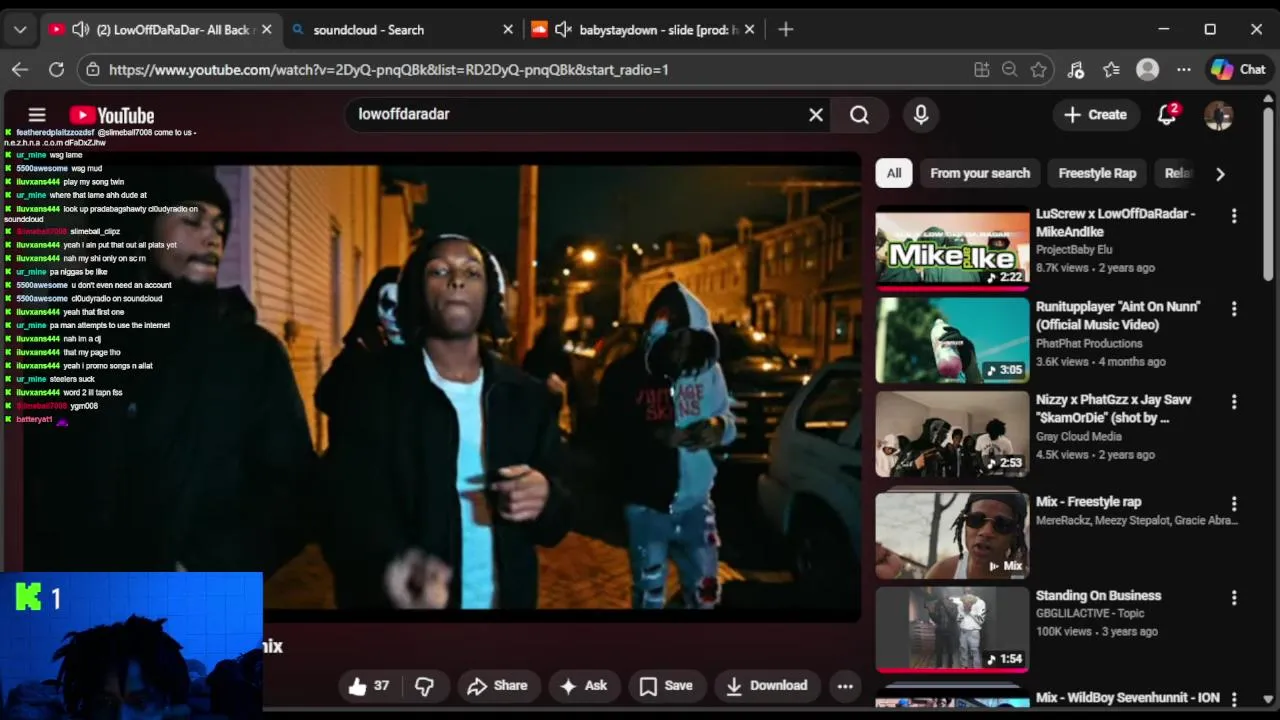Open more actions ellipsis under video
The height and width of the screenshot is (720, 1280).
click(x=845, y=686)
